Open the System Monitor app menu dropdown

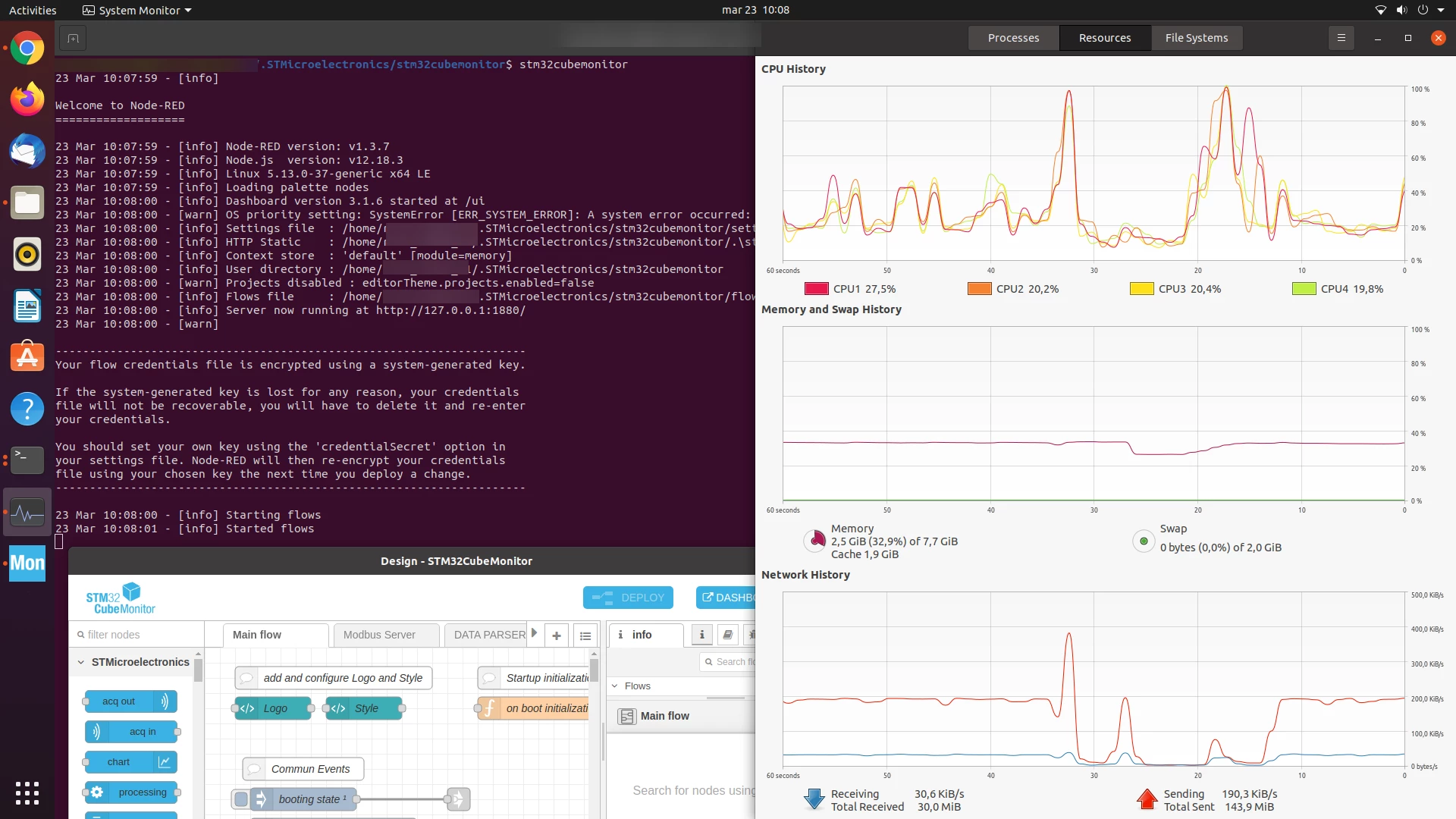[136, 11]
